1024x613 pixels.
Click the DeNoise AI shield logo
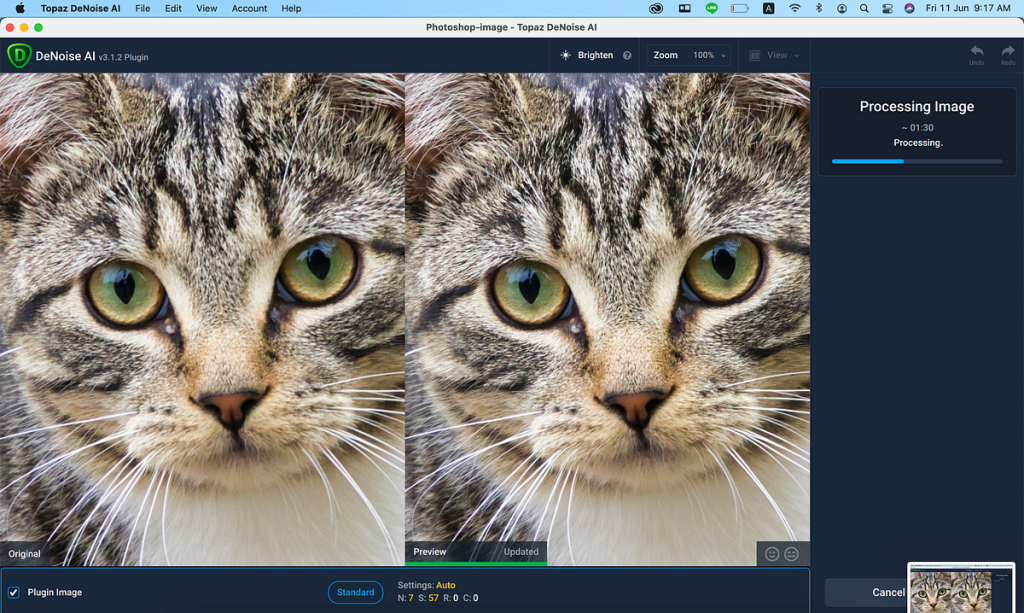click(x=19, y=55)
